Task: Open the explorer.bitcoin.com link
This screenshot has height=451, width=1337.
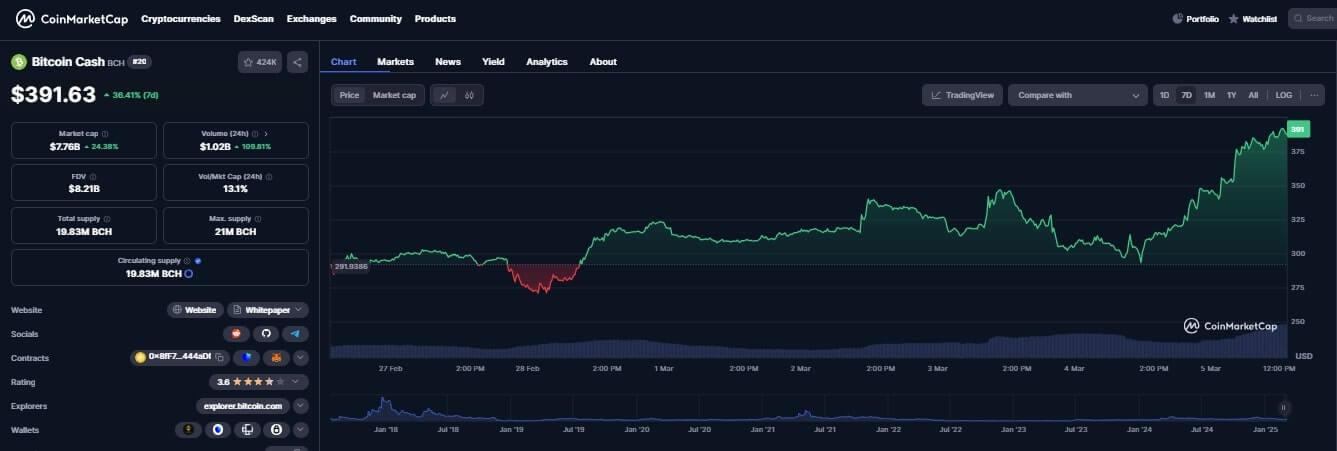Action: 244,406
